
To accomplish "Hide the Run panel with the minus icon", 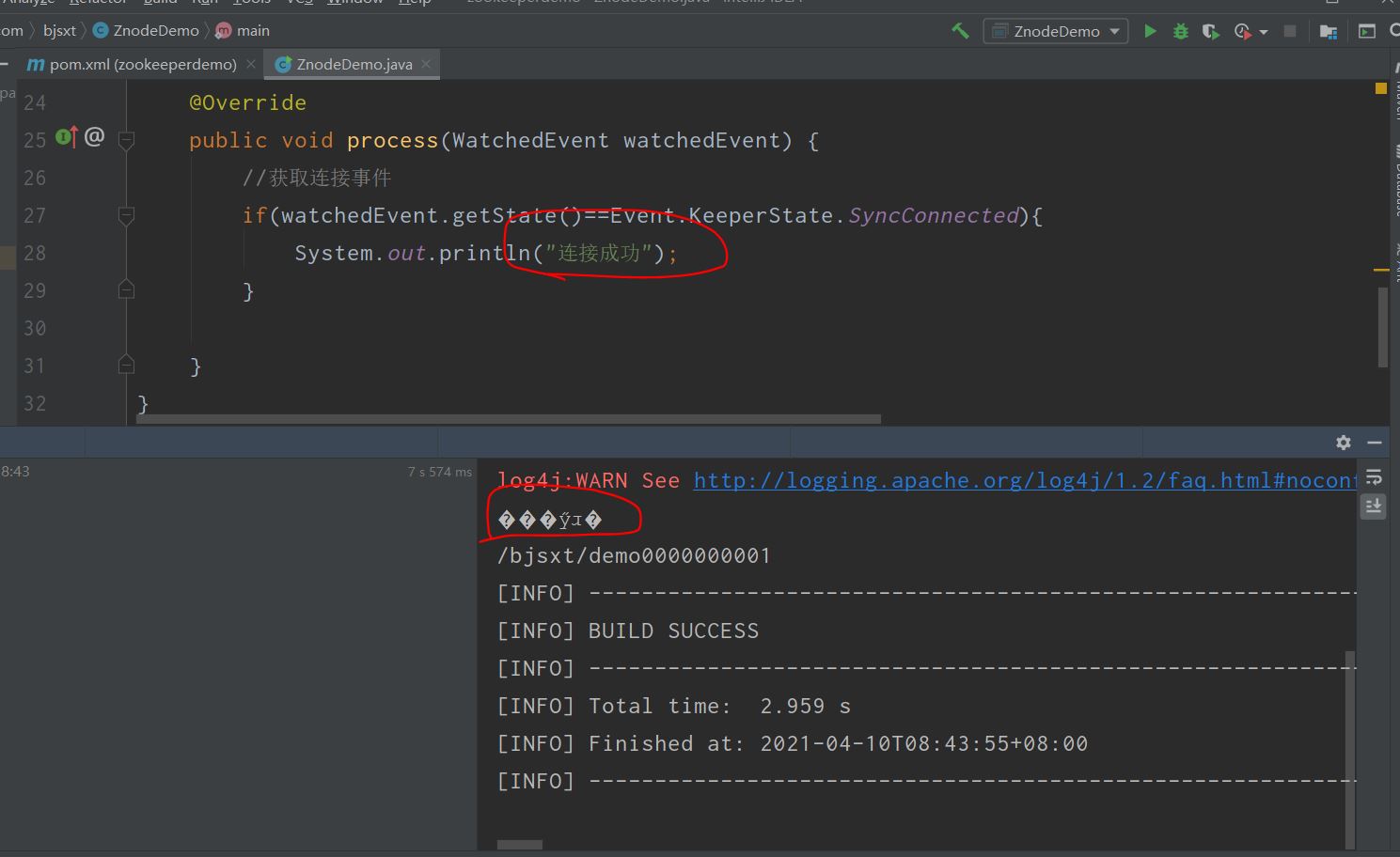I will click(x=1374, y=442).
